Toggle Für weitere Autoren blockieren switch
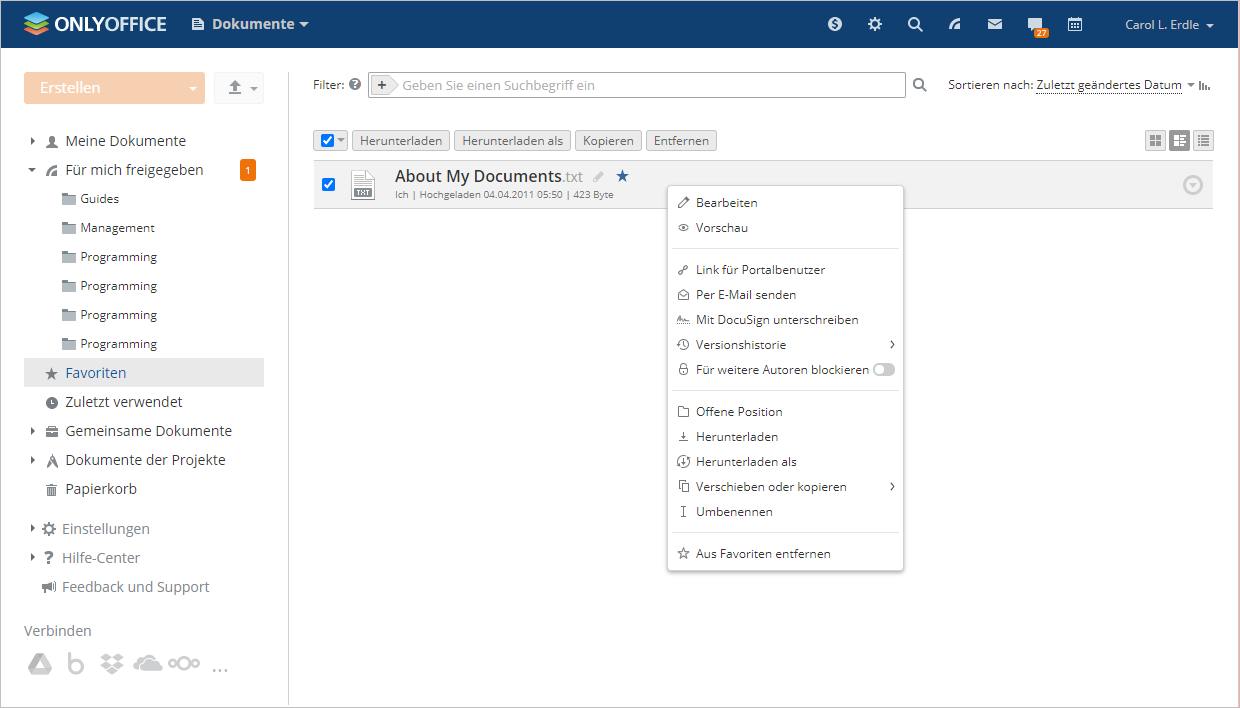 tap(883, 370)
